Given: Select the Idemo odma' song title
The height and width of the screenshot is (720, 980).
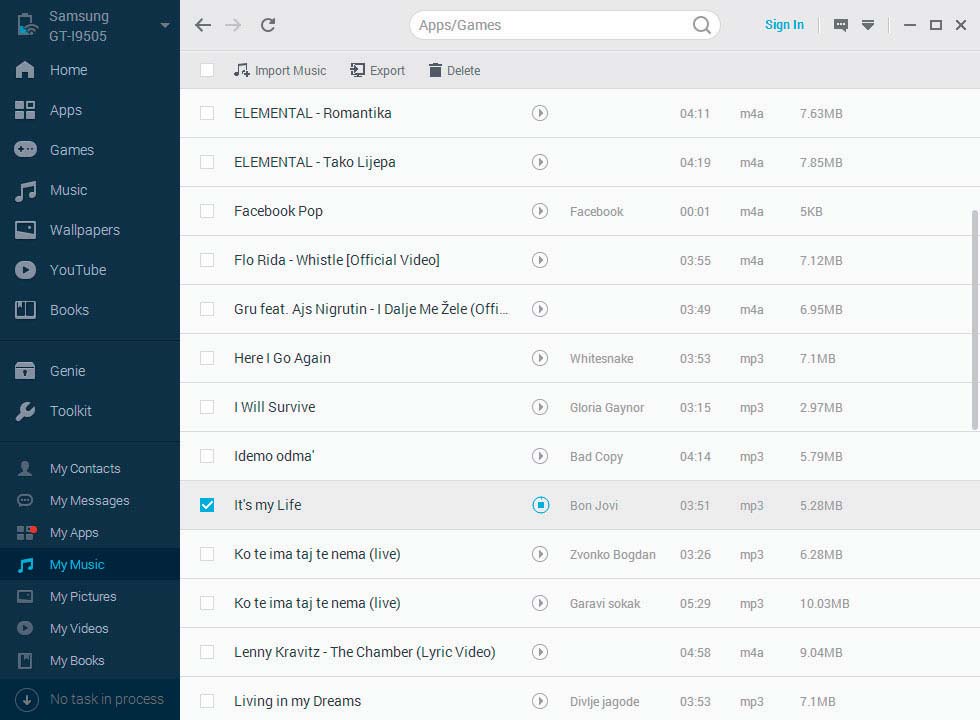Looking at the screenshot, I should (274, 456).
